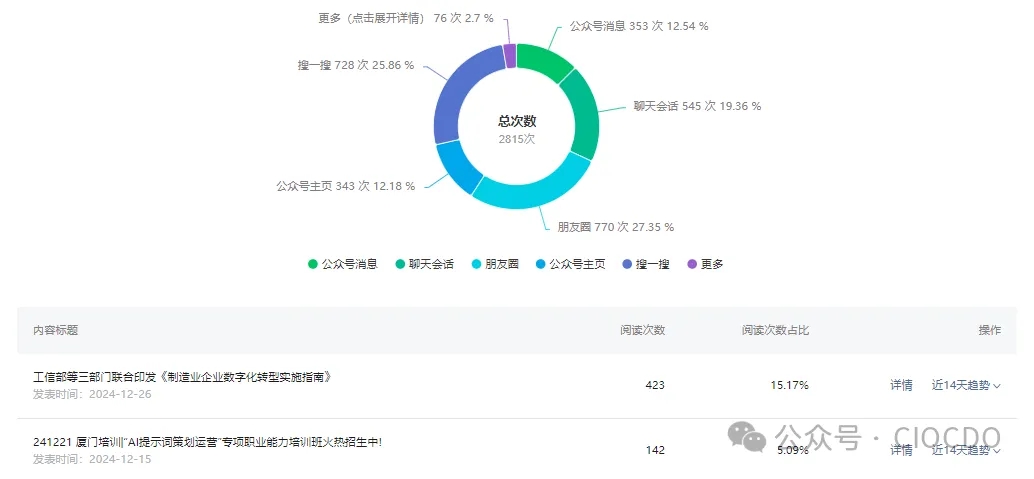The height and width of the screenshot is (479, 1034).
Task: Open 详情 for the 制造业企业数字化转型 article
Action: 901,385
